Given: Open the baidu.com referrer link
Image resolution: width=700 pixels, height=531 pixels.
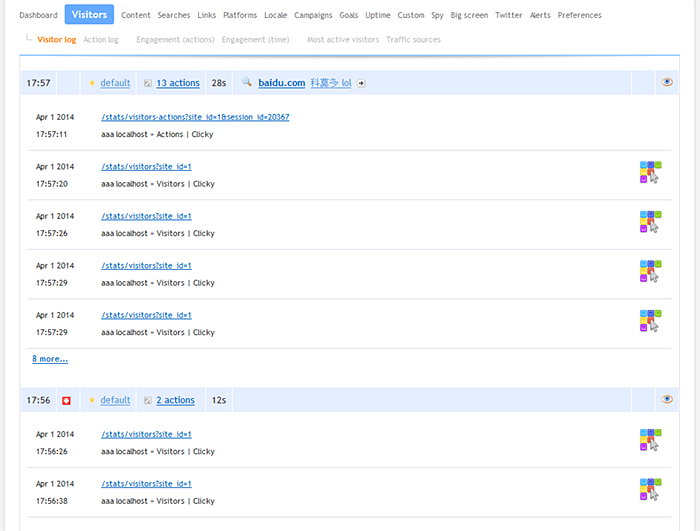Looking at the screenshot, I should point(282,83).
